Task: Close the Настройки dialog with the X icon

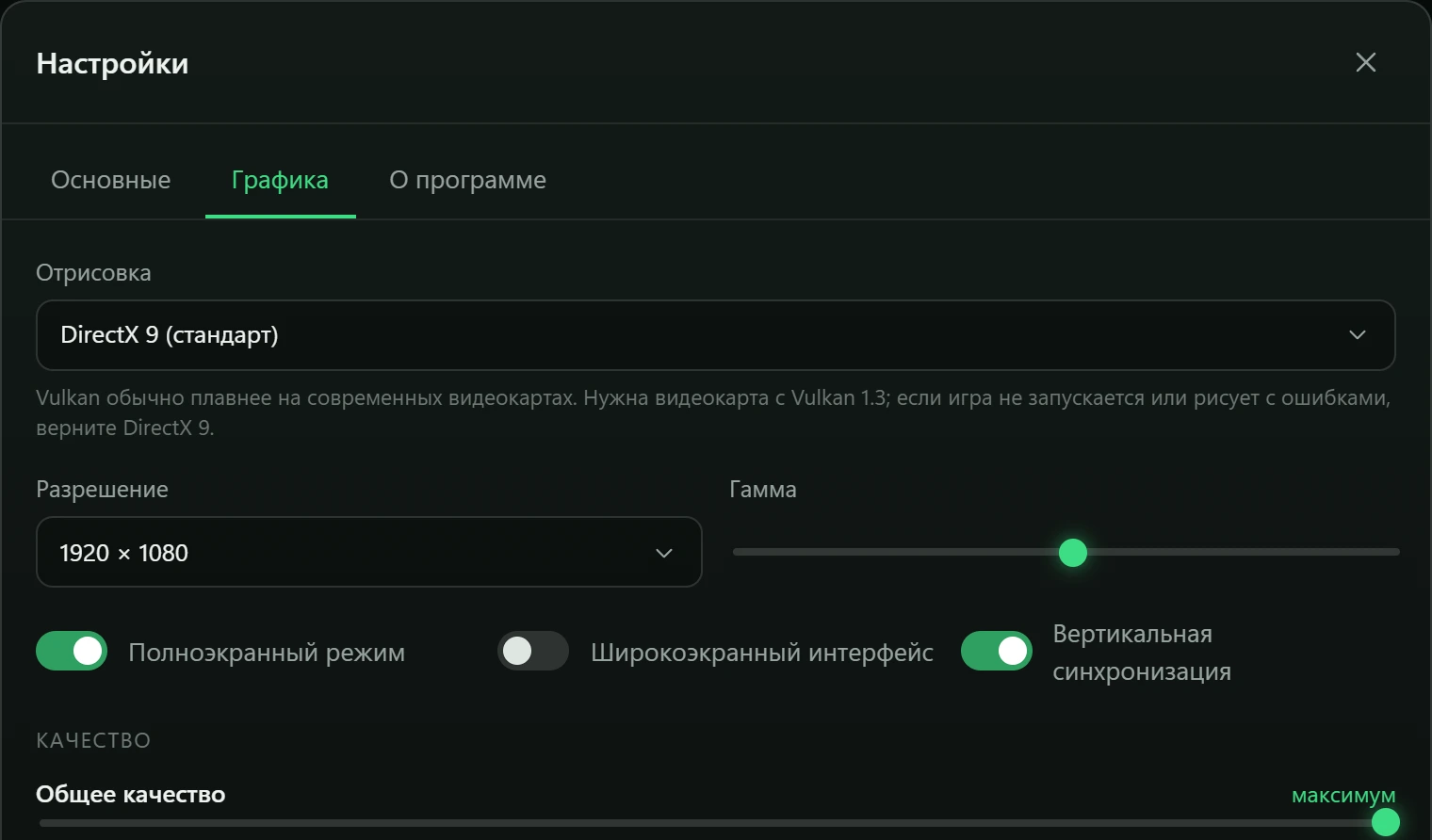Action: pos(1365,62)
